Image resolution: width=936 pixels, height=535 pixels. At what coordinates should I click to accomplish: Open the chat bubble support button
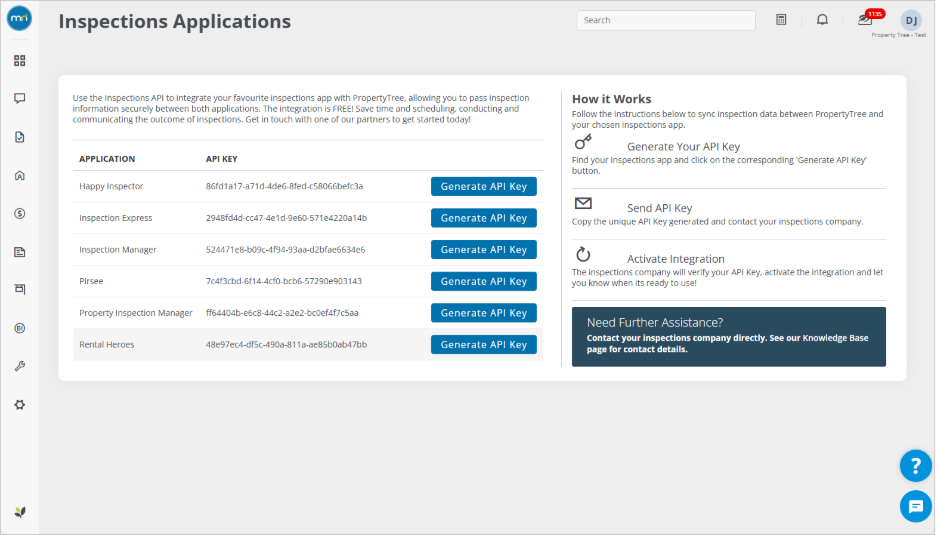916,506
